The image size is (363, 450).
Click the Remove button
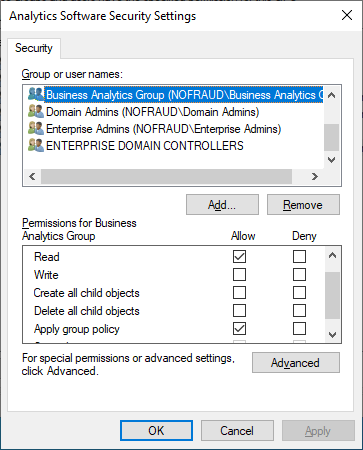click(x=303, y=205)
